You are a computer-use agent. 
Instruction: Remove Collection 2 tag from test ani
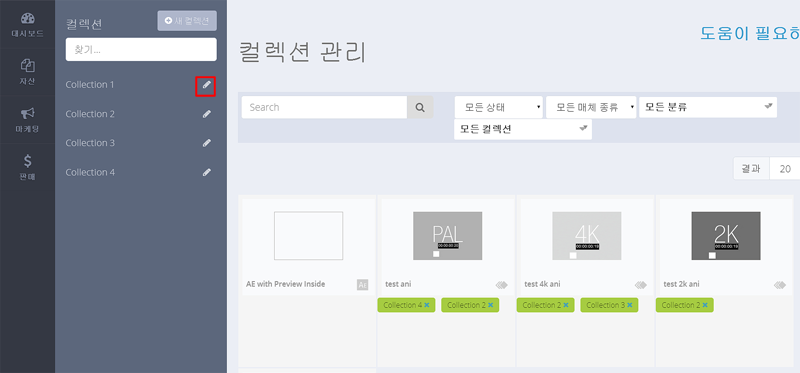click(x=490, y=305)
